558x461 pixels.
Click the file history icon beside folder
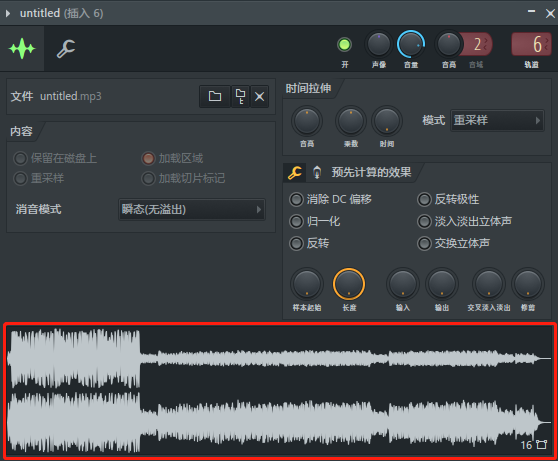tap(241, 96)
